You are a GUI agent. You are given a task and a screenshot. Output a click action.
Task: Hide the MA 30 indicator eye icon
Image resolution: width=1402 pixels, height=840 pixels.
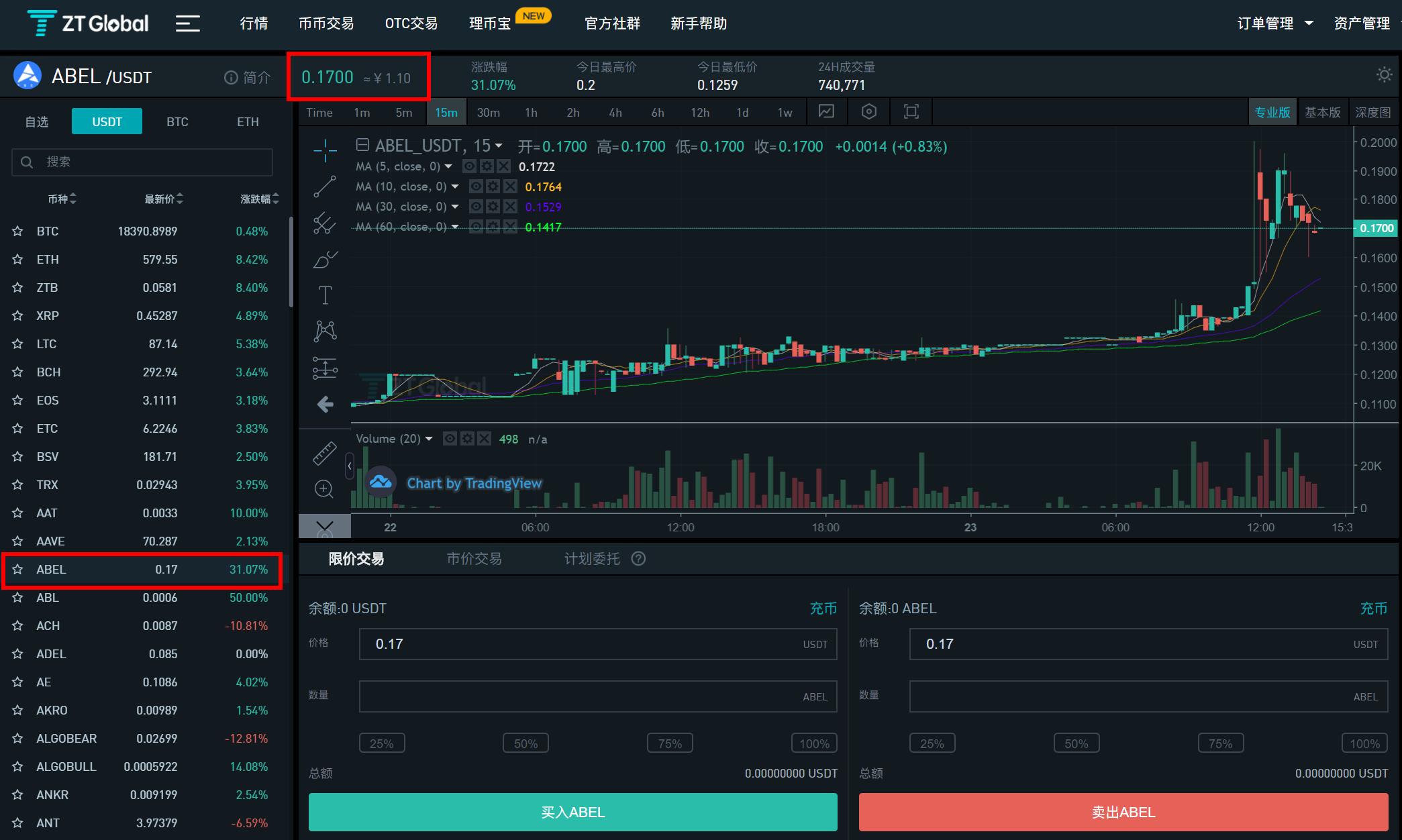(x=476, y=207)
